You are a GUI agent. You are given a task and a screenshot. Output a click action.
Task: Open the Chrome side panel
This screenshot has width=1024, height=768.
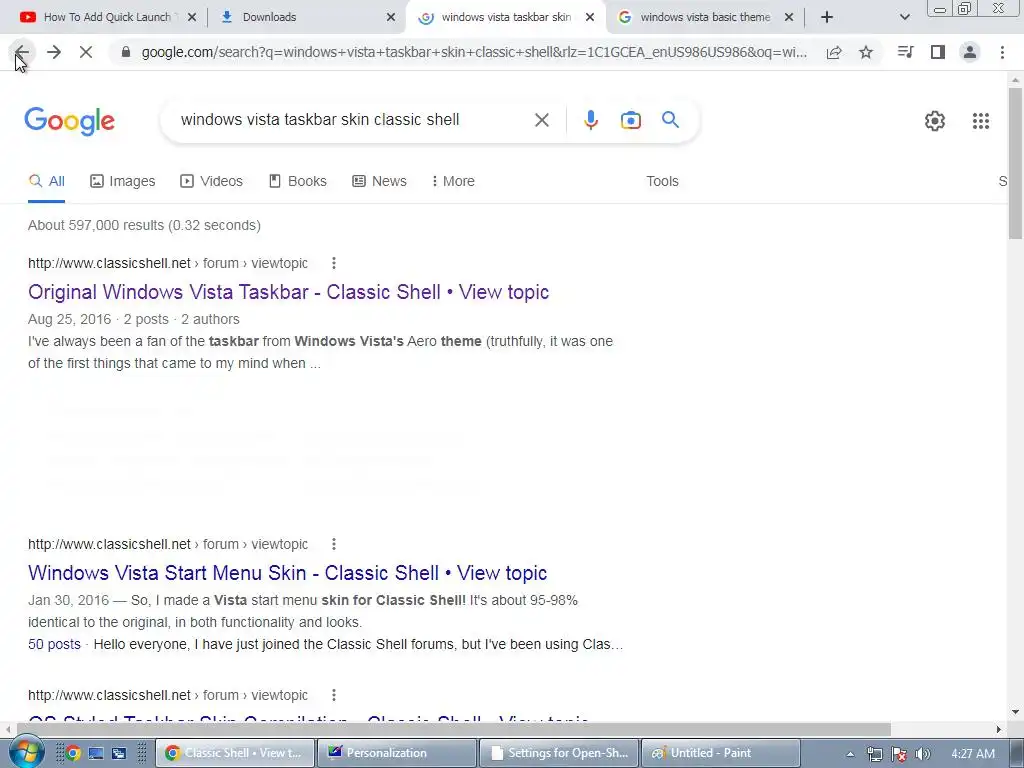938,52
